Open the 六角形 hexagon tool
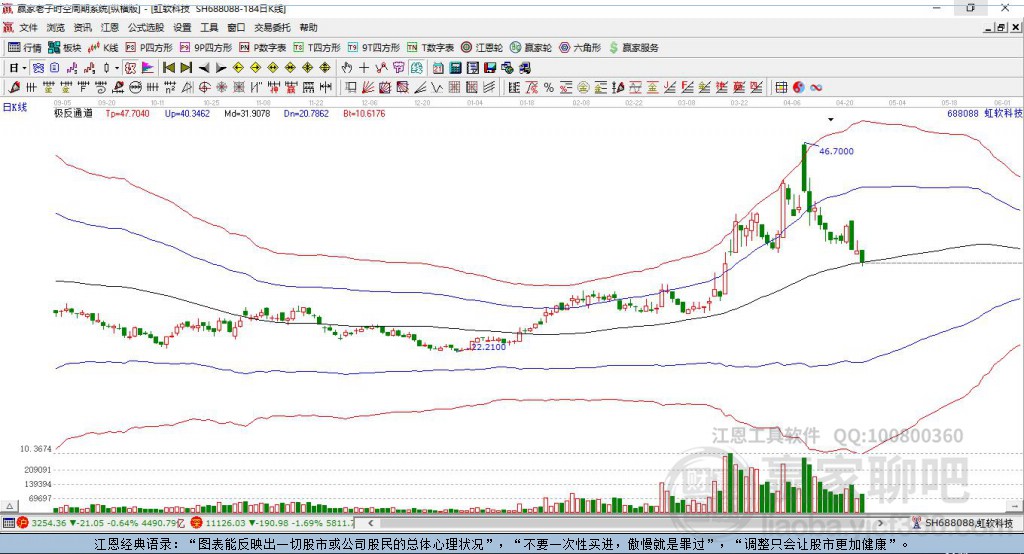Viewport: 1024px width, 554px height. click(580, 48)
